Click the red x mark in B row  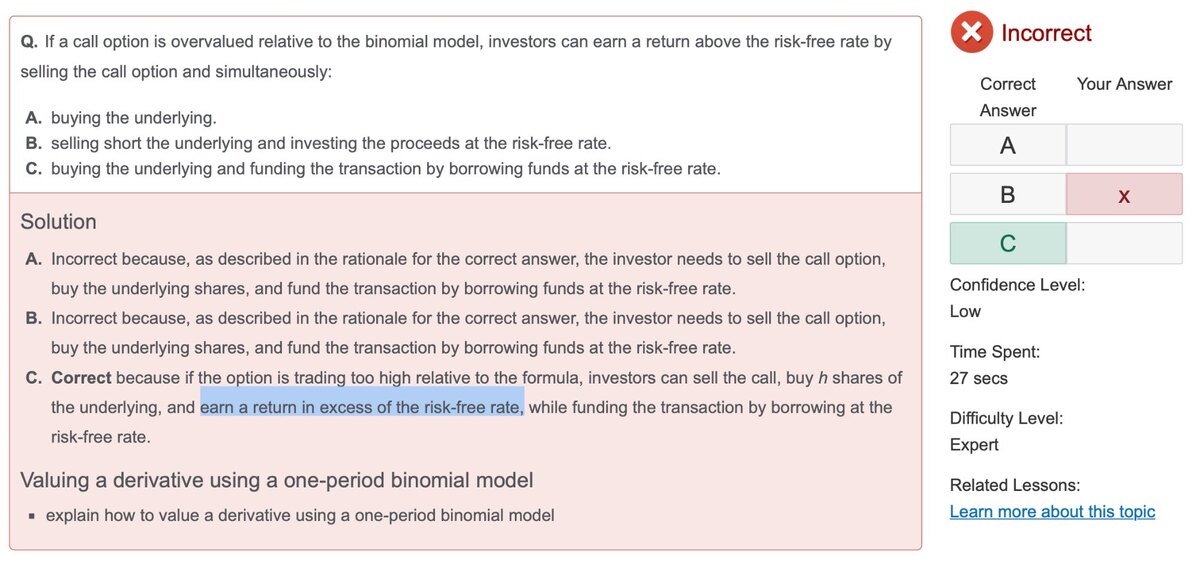1124,195
